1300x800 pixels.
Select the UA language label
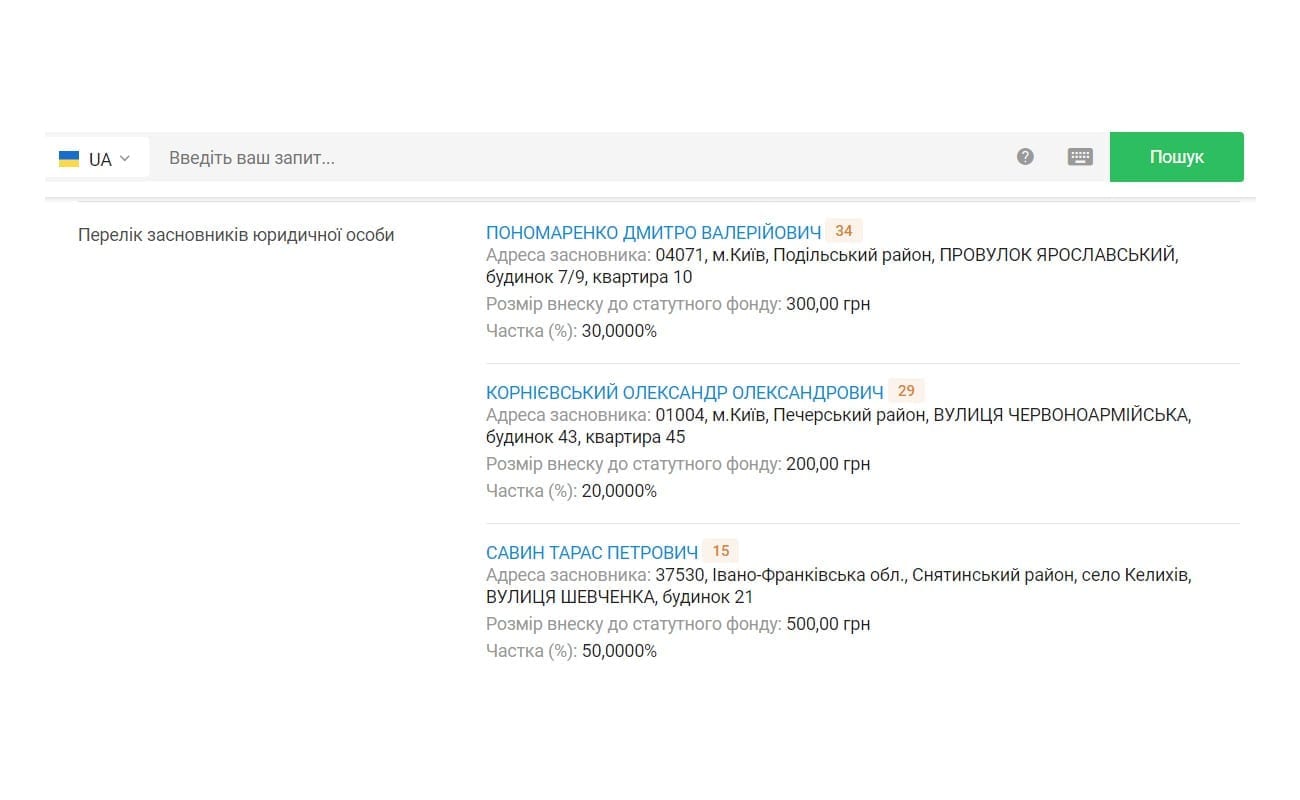coord(100,159)
